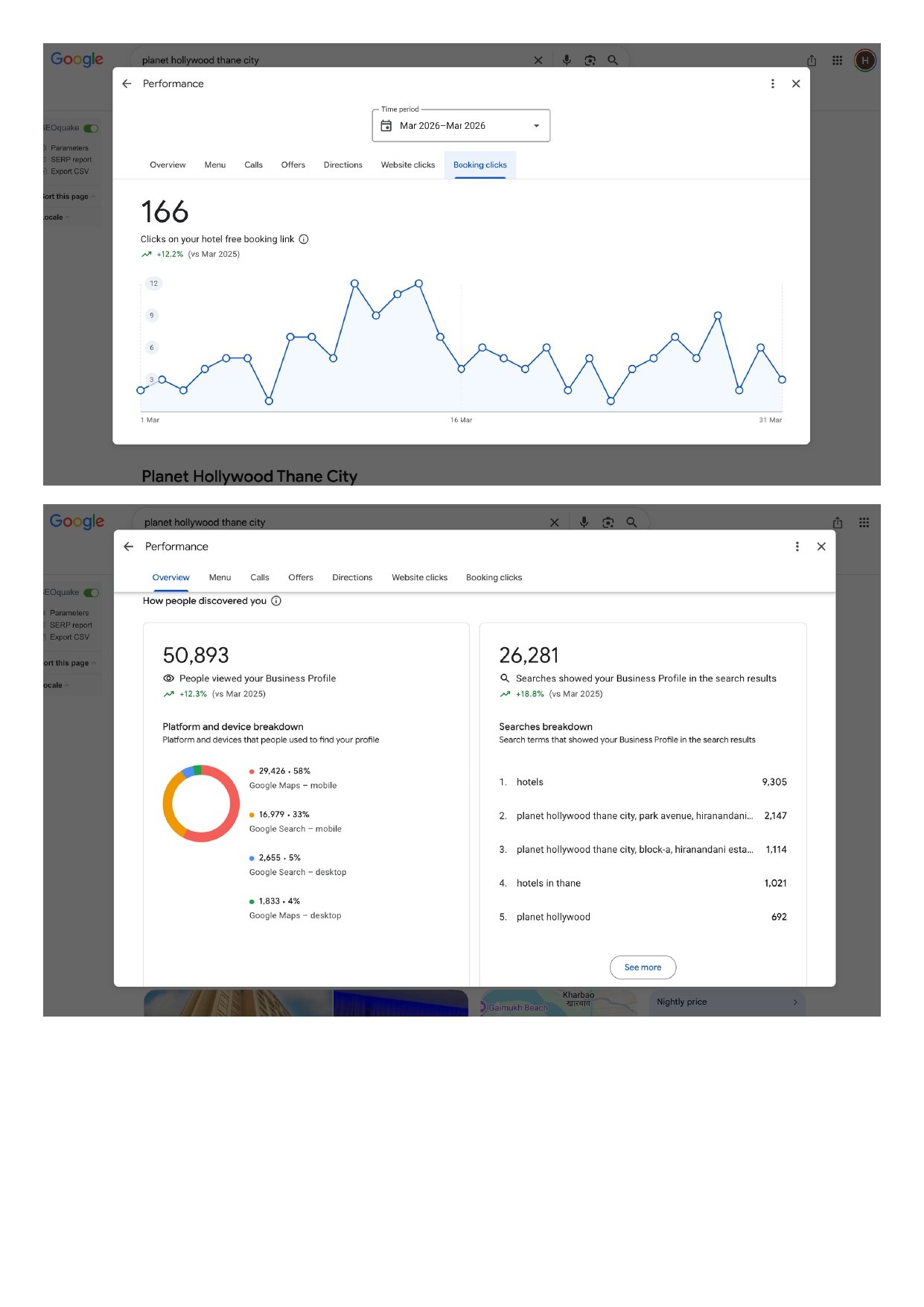Viewport: 924px width, 1307px height.
Task: Select highlighted Overview tab in lower panel
Action: [171, 577]
